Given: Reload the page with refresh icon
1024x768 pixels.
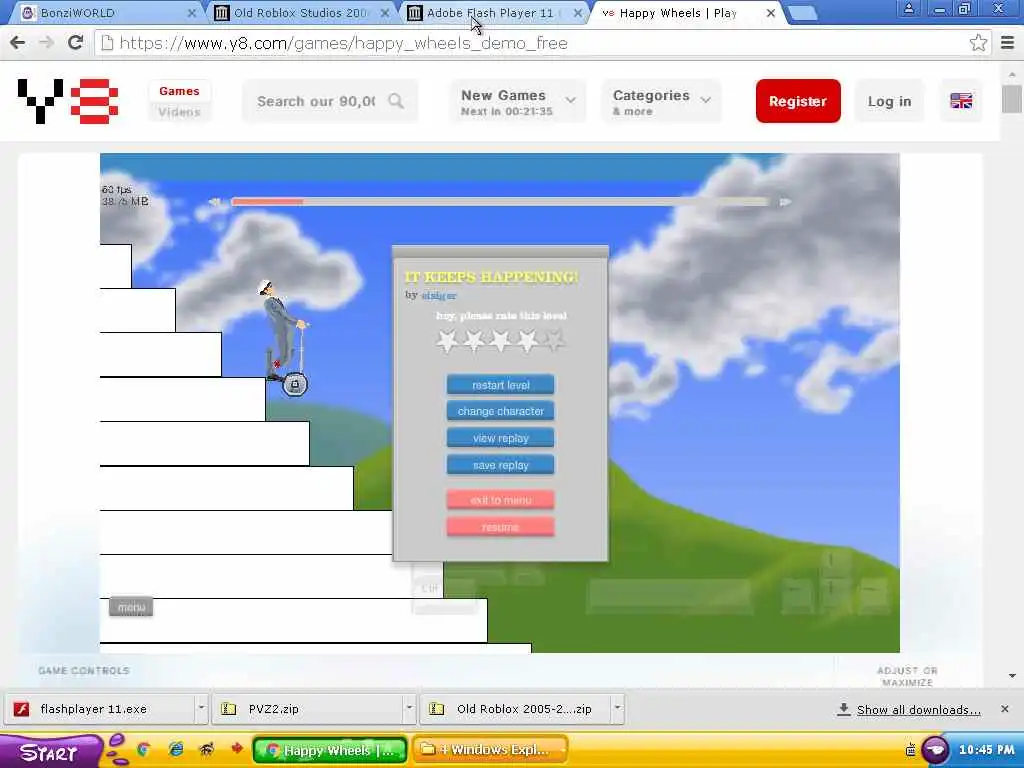Looking at the screenshot, I should 76,43.
